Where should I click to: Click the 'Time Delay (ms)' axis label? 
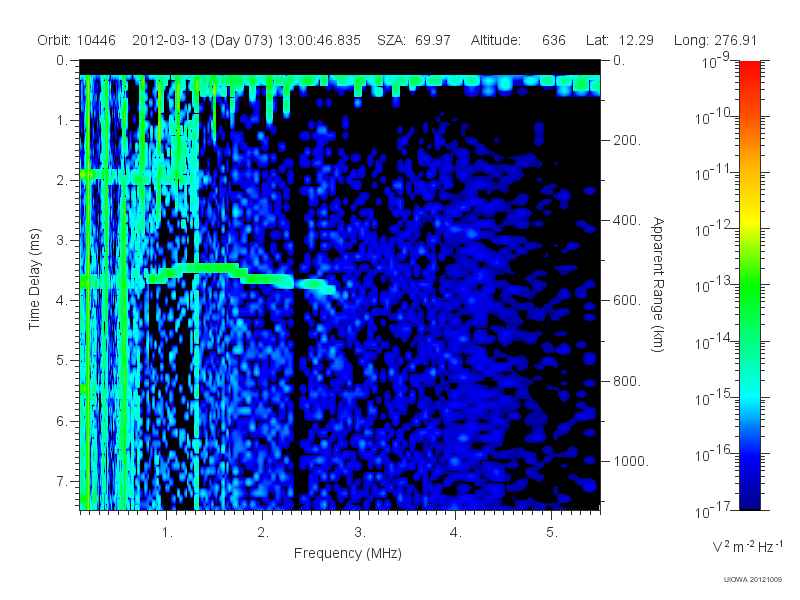34,279
